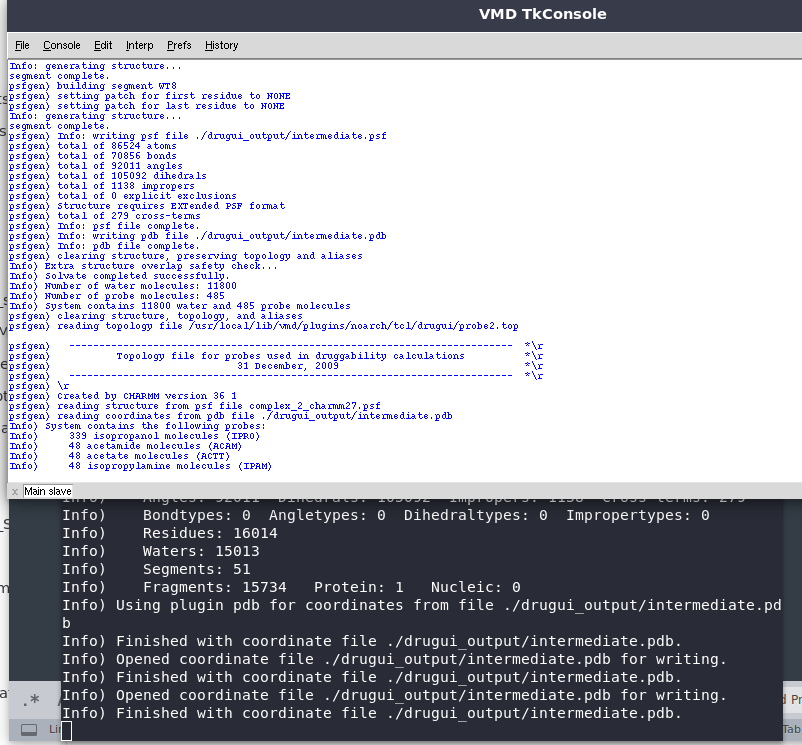The image size is (802, 745).
Task: Click line 'total of 105092 dihedrals'
Action: (x=108, y=176)
